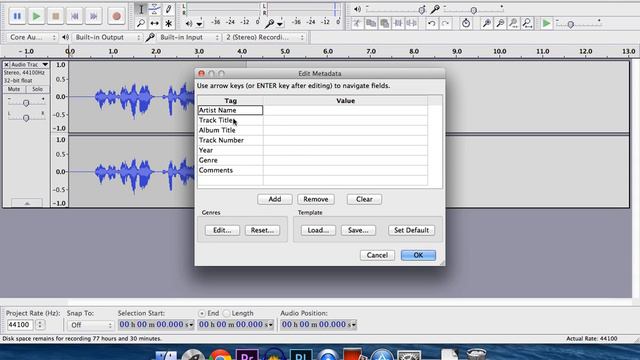Click the Copy icon in the edit toolbar

(x=371, y=23)
